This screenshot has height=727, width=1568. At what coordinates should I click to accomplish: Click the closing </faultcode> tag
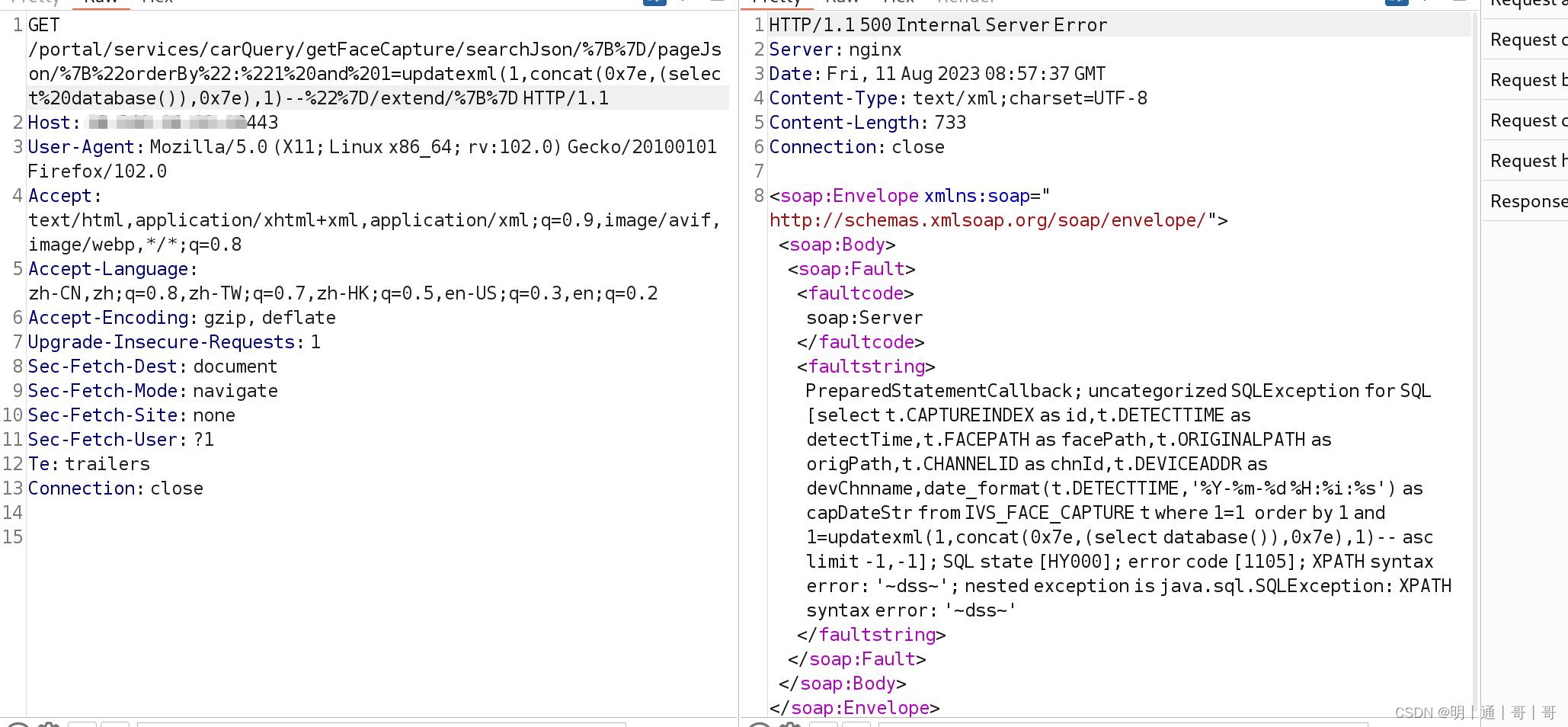[861, 342]
